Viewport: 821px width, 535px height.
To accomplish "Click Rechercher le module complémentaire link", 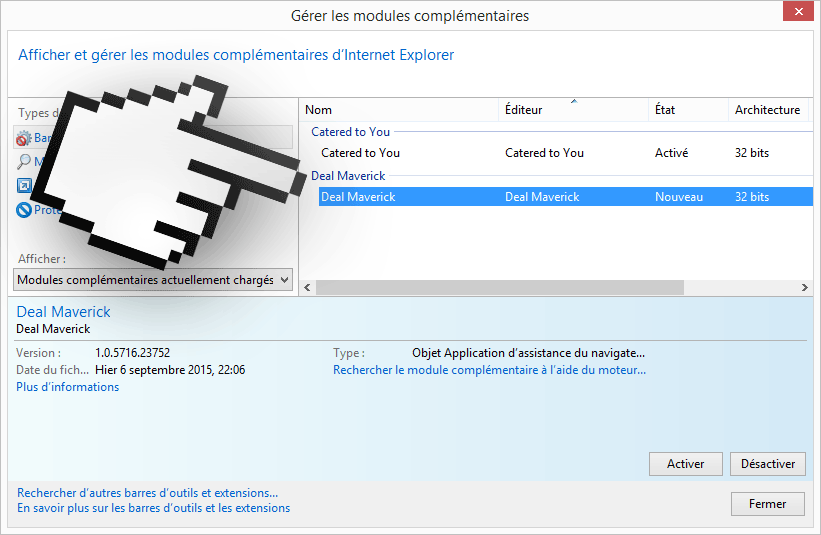I will pos(490,370).
